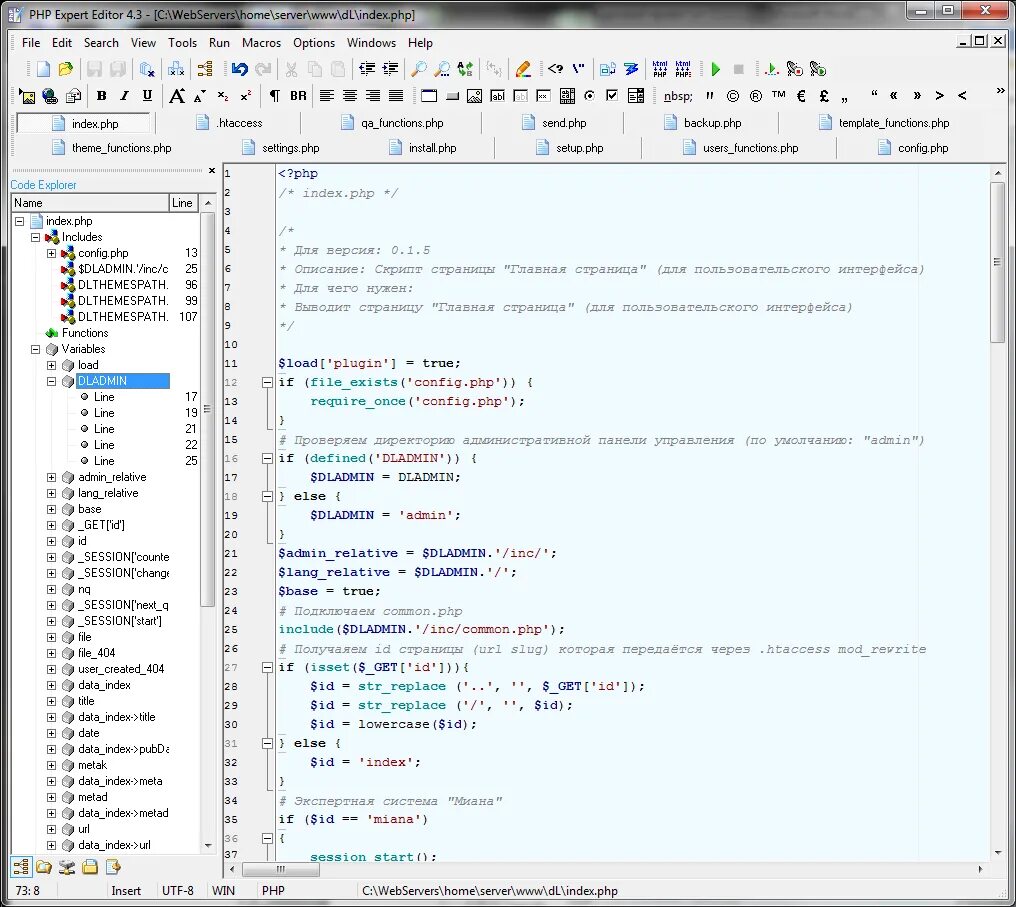Expand the admin_relative variable node
The width and height of the screenshot is (1016, 907).
coord(52,477)
